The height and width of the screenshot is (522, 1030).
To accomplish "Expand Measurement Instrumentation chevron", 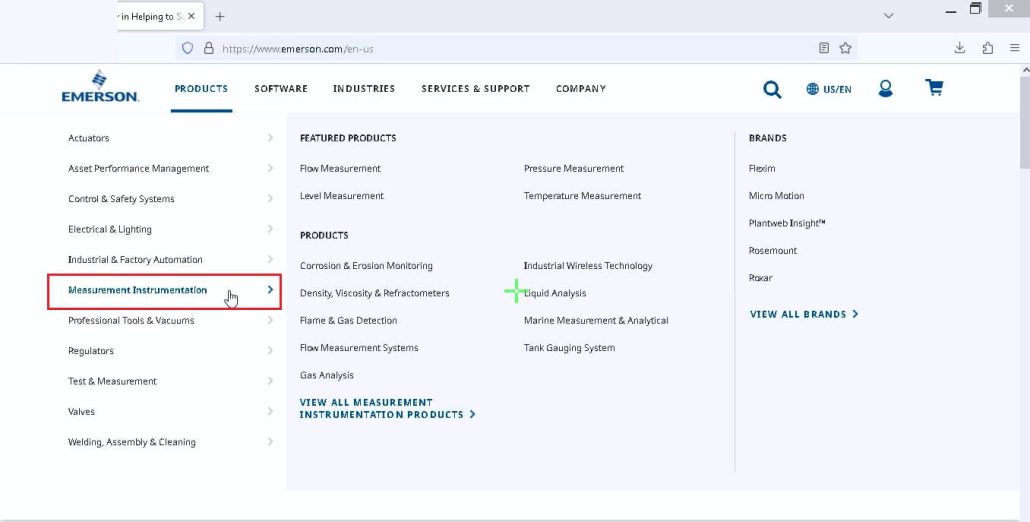I will 270,290.
